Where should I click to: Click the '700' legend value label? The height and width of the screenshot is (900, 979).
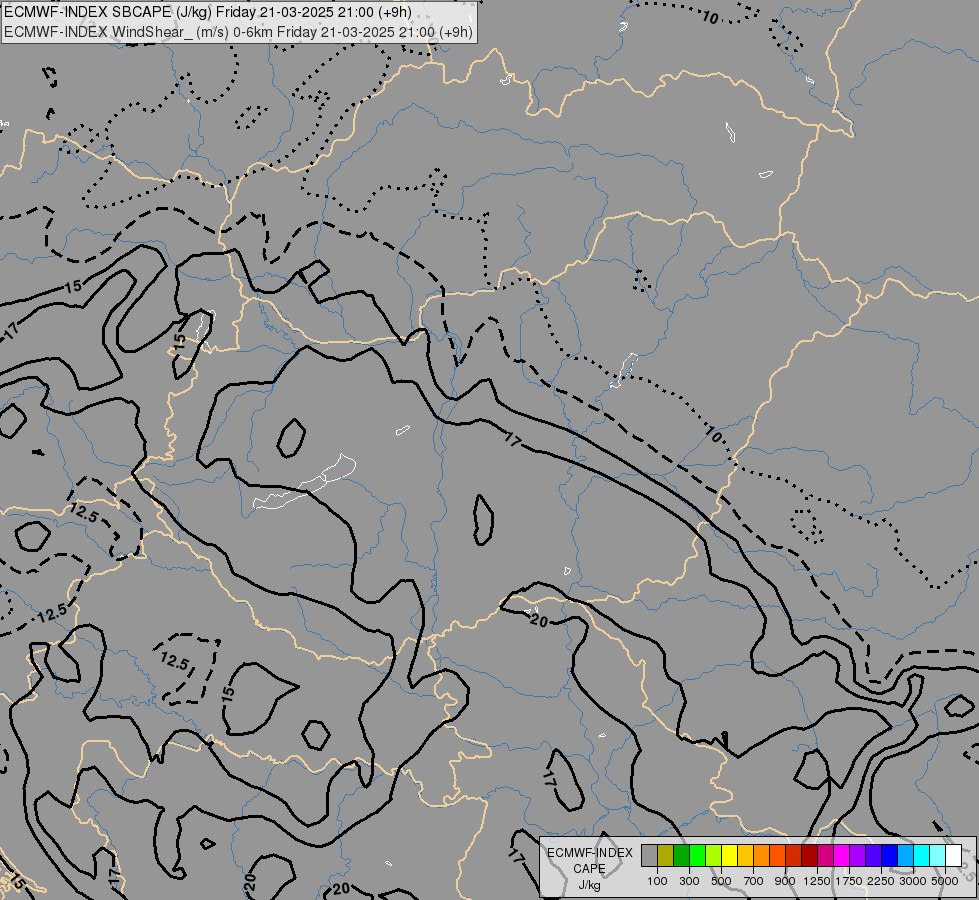pyautogui.click(x=754, y=881)
